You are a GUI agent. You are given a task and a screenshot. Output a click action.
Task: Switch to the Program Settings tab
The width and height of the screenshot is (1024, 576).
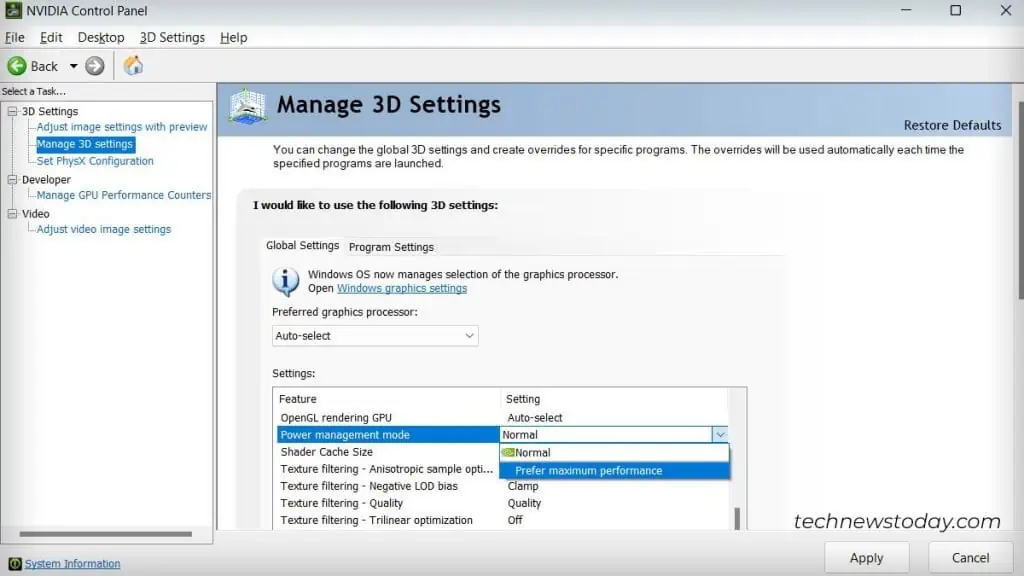(x=391, y=247)
